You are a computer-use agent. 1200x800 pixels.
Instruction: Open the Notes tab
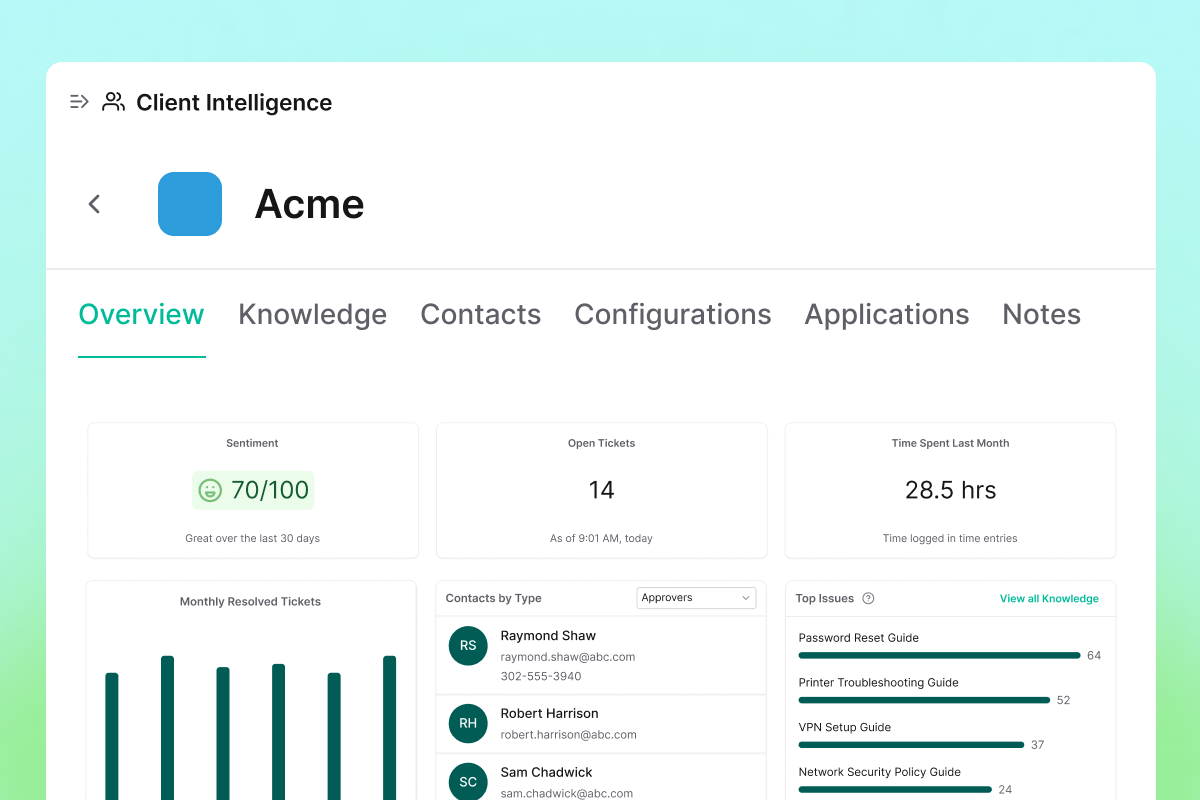[x=1041, y=314]
